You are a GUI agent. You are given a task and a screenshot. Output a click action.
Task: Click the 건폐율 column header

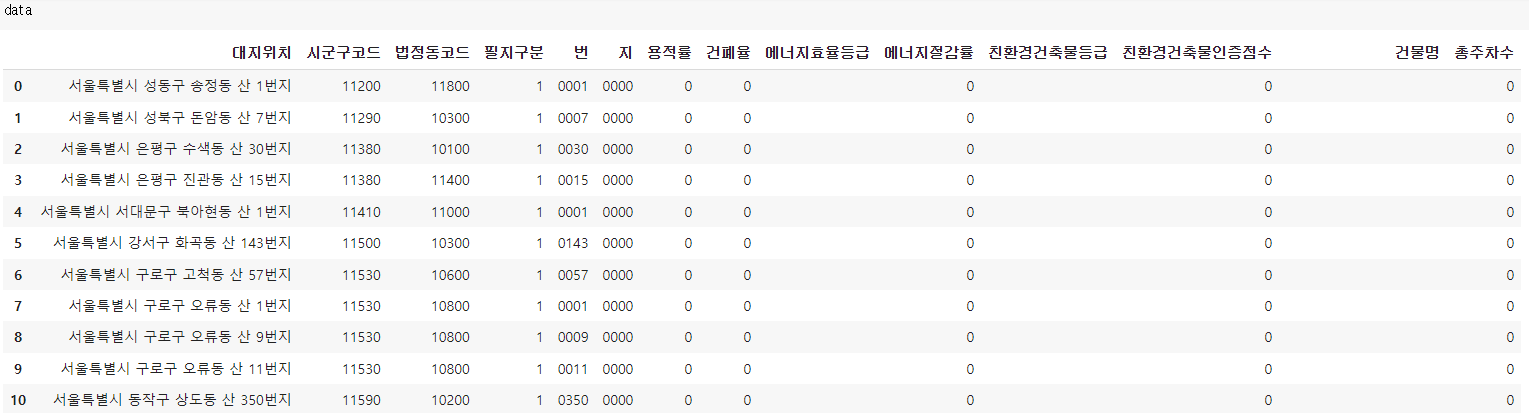[728, 52]
